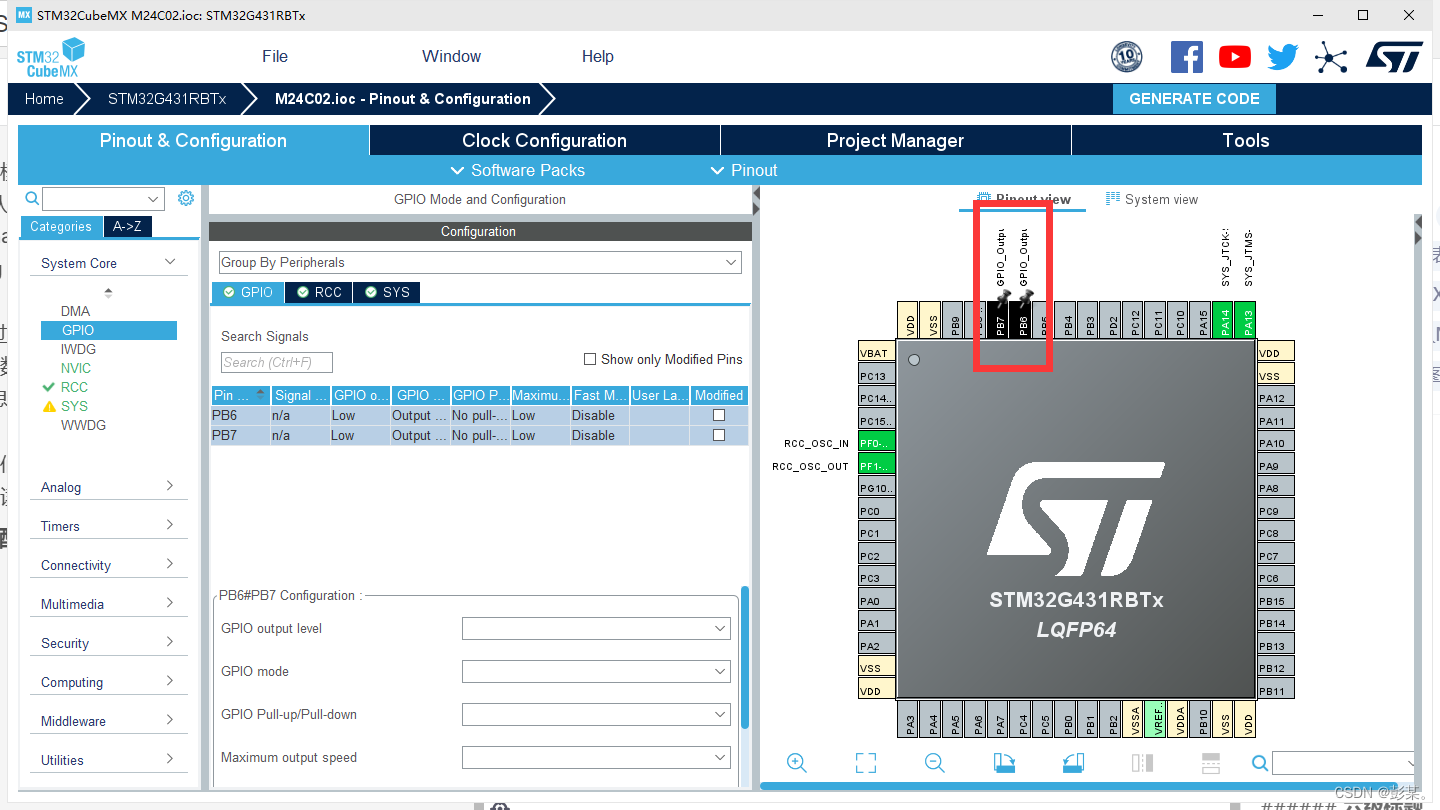Fit the chip to the best view
Viewport: 1440px width, 810px height.
click(x=866, y=763)
